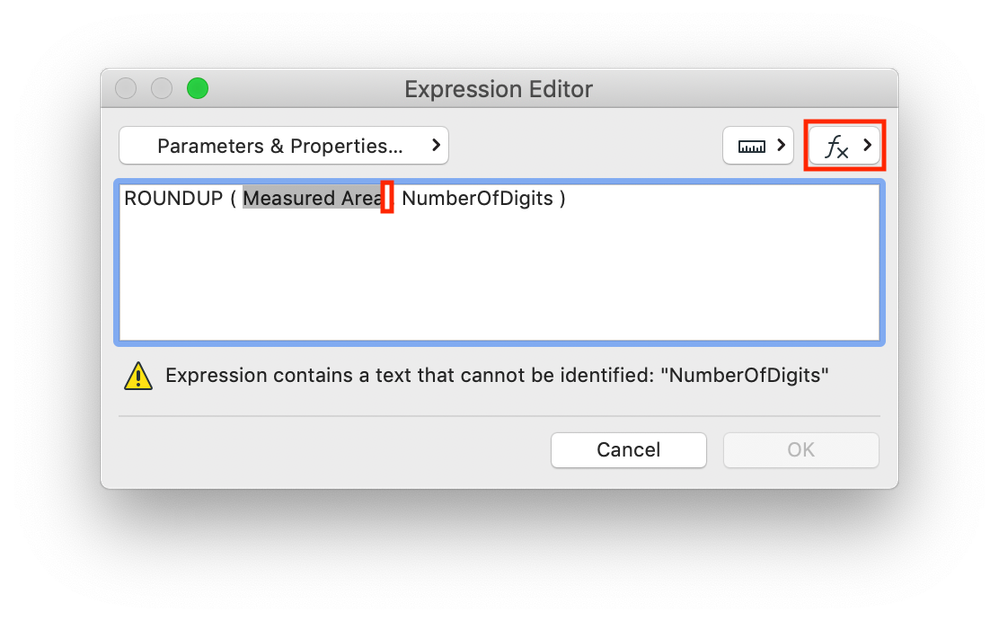This screenshot has width=999, height=622.
Task: Click the fx functions icon
Action: [836, 148]
